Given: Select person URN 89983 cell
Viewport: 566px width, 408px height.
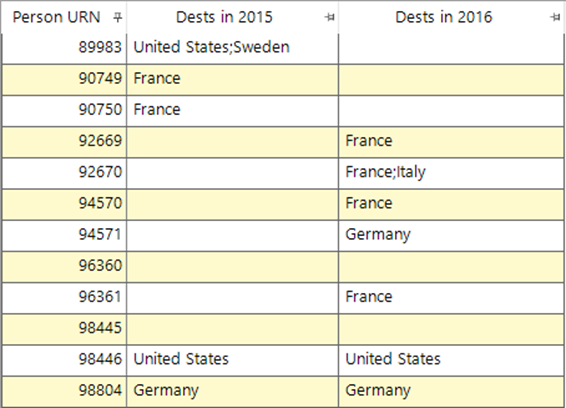Looking at the screenshot, I should coord(64,49).
